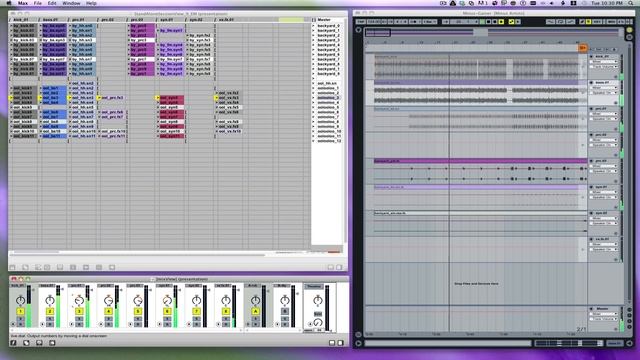Launch the by_kick.03 clip's play triangle
This screenshot has height=360, width=640.
pos(12,40)
